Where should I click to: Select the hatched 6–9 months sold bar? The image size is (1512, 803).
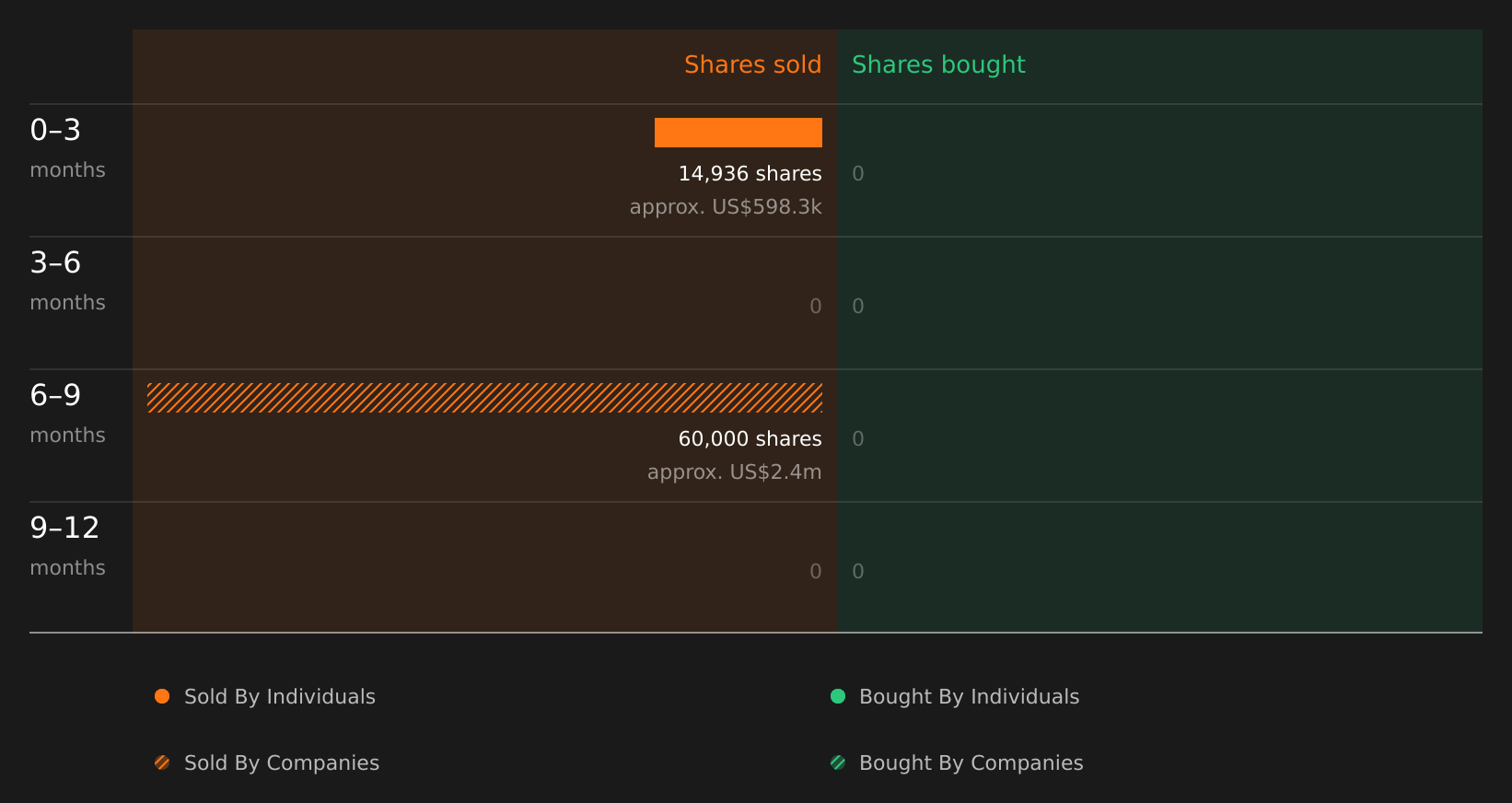click(x=484, y=398)
